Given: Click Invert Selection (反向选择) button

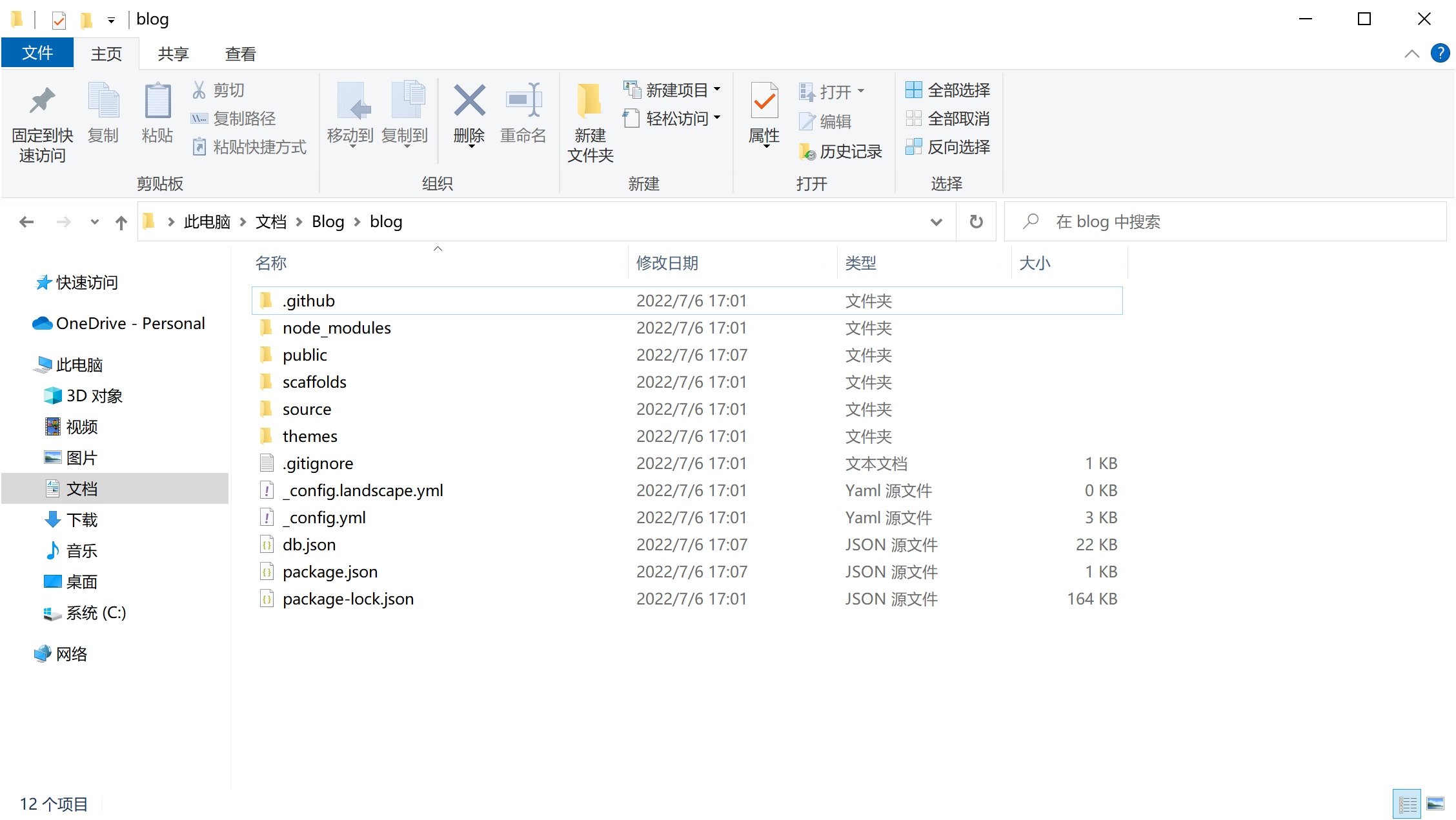Looking at the screenshot, I should [x=948, y=147].
